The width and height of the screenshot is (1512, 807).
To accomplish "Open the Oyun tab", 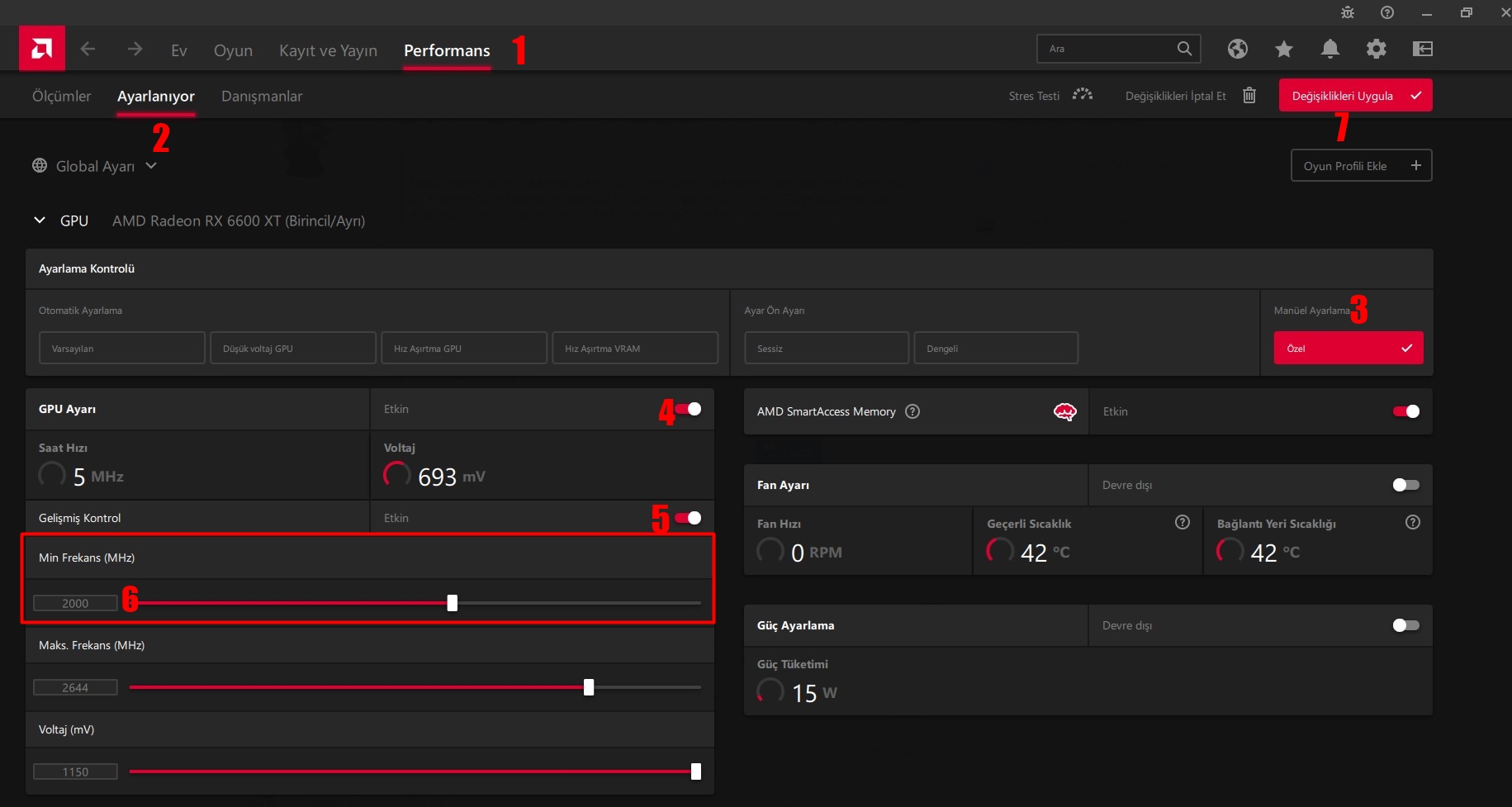I will point(233,50).
